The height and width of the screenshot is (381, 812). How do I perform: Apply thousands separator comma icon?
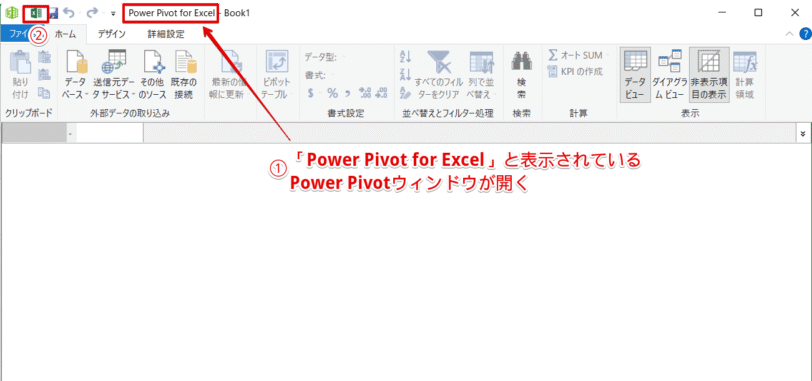[x=349, y=93]
